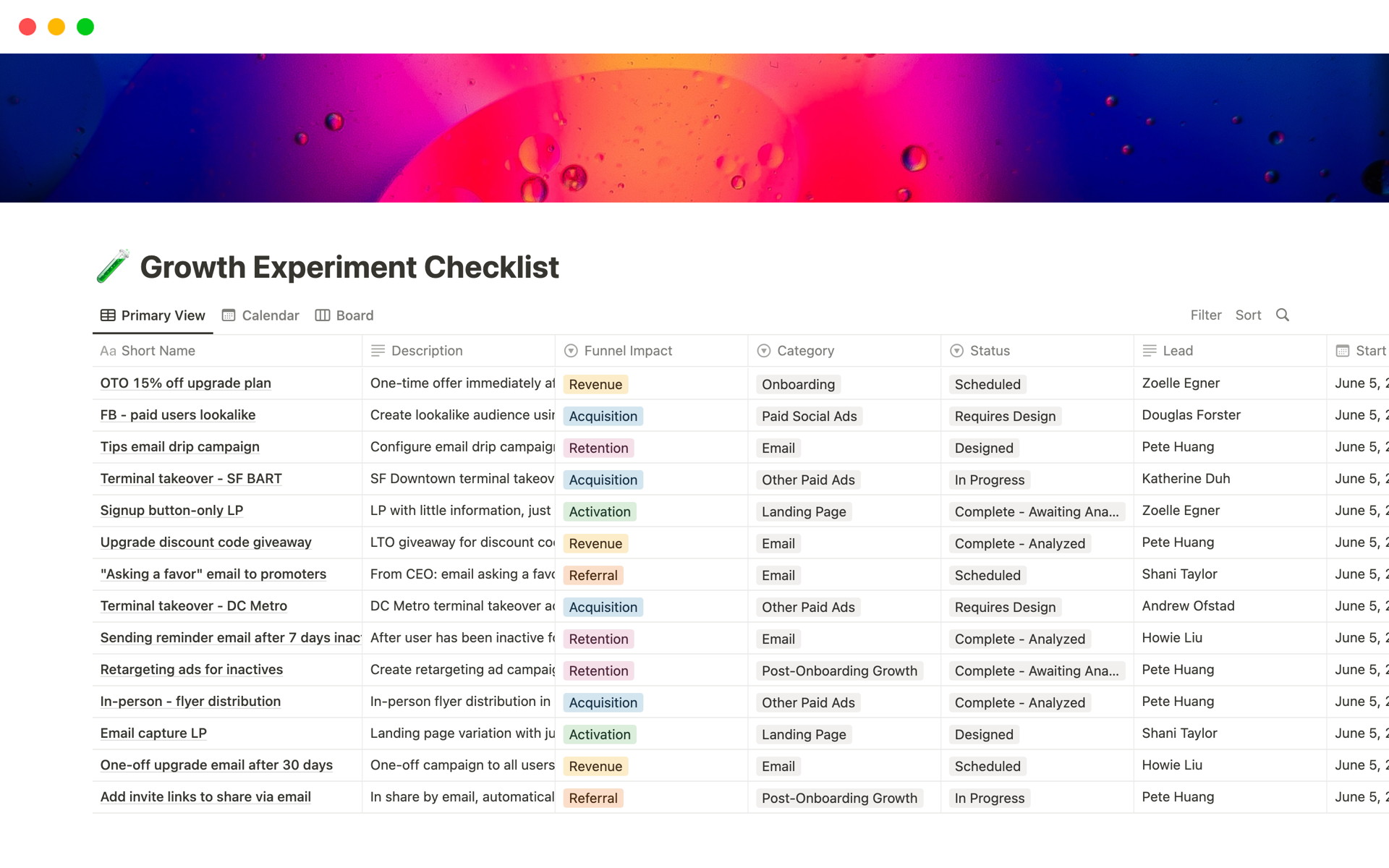Click the Board view icon
1389x868 pixels.
[x=323, y=315]
